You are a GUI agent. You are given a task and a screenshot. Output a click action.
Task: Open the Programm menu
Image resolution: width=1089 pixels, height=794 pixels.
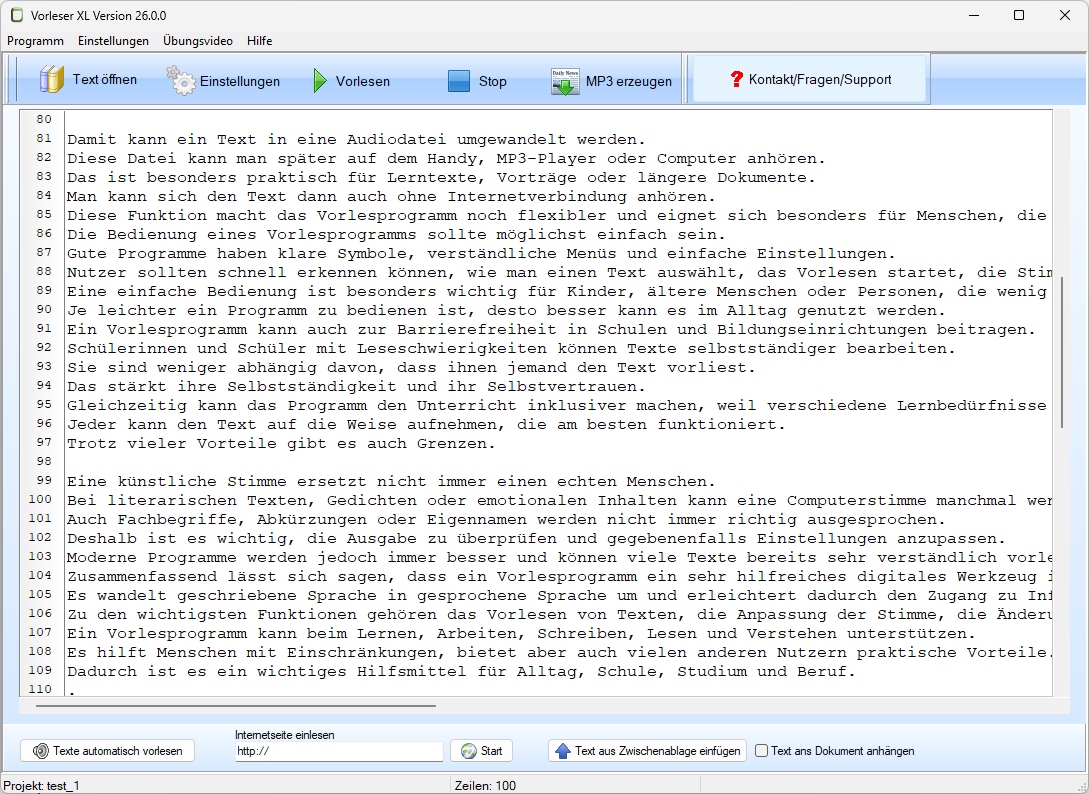[35, 41]
